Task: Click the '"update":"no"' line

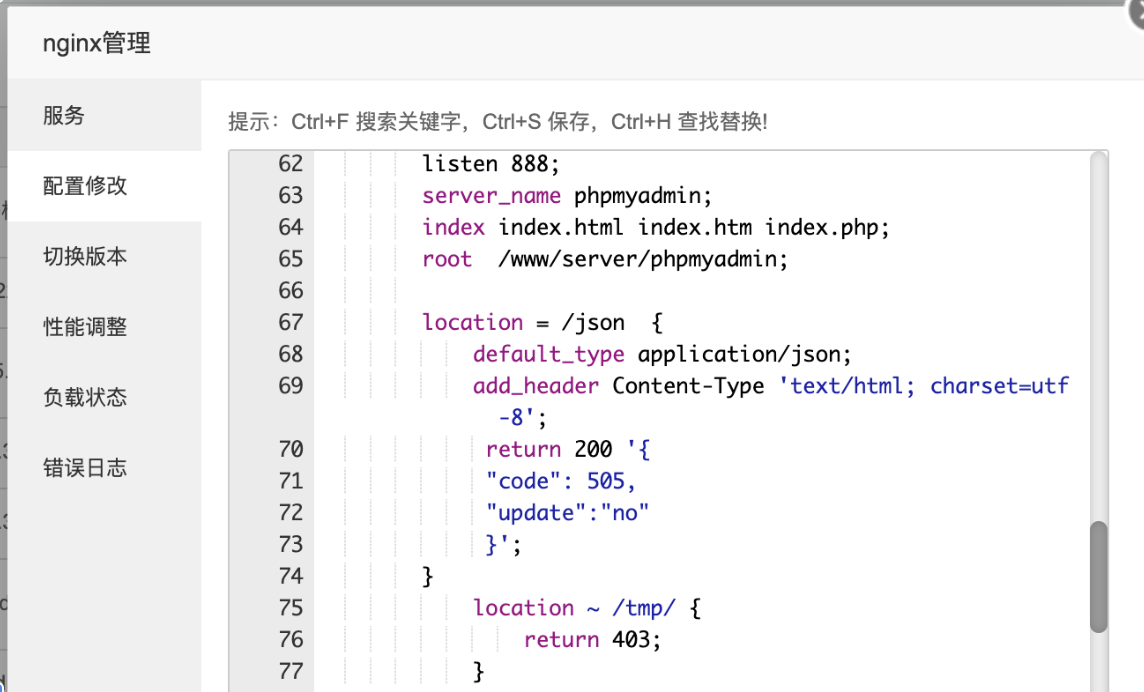Action: [567, 512]
